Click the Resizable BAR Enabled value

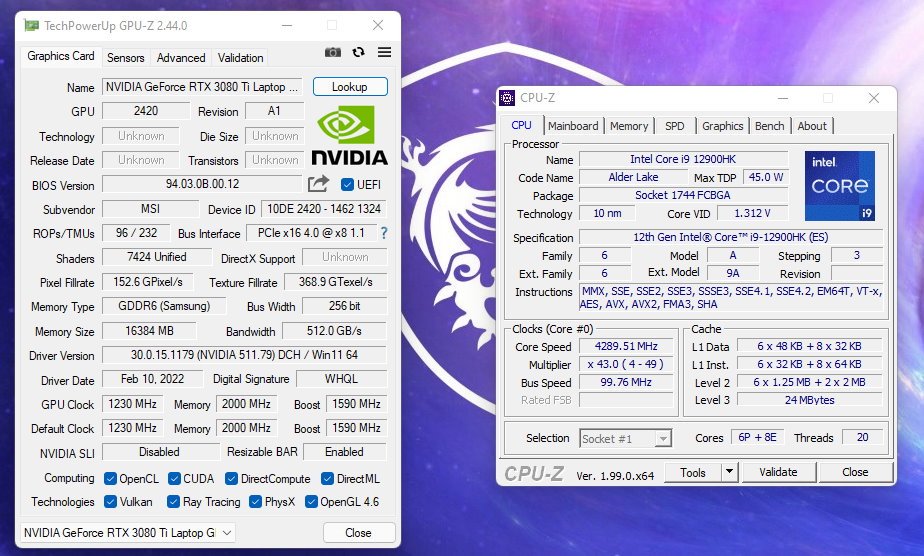click(x=345, y=452)
